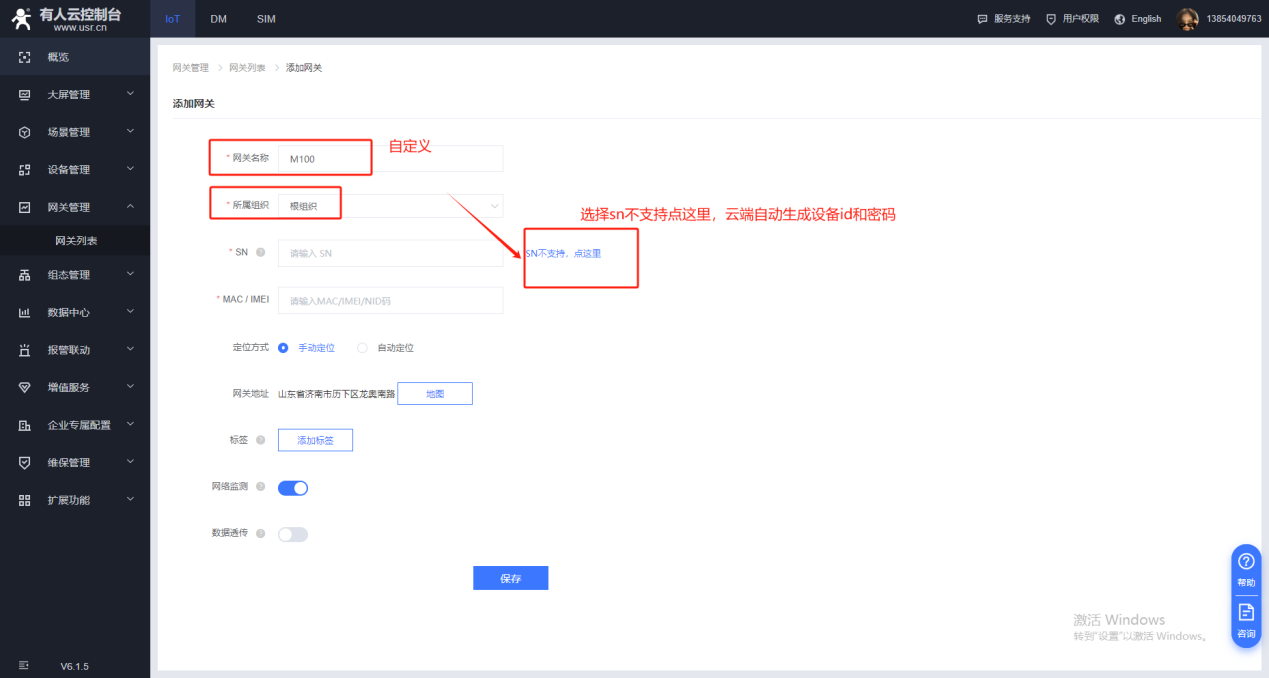
Task: Select 自动定位 radio option
Action: point(362,348)
